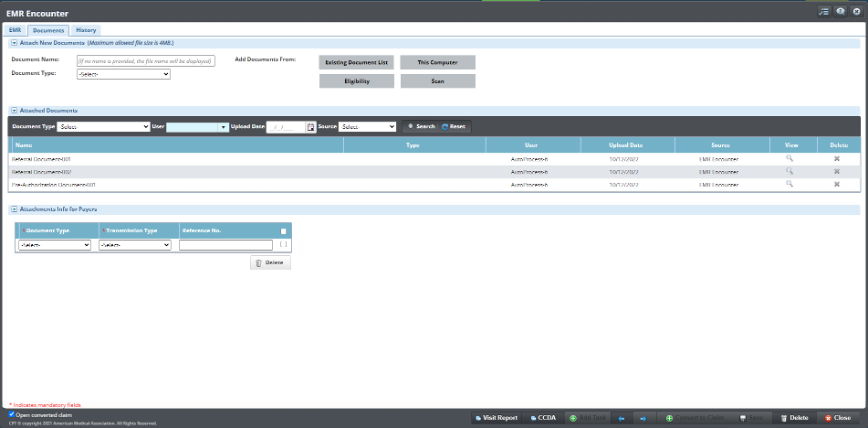View the first Referral Document with magnifier icon

(x=789, y=159)
